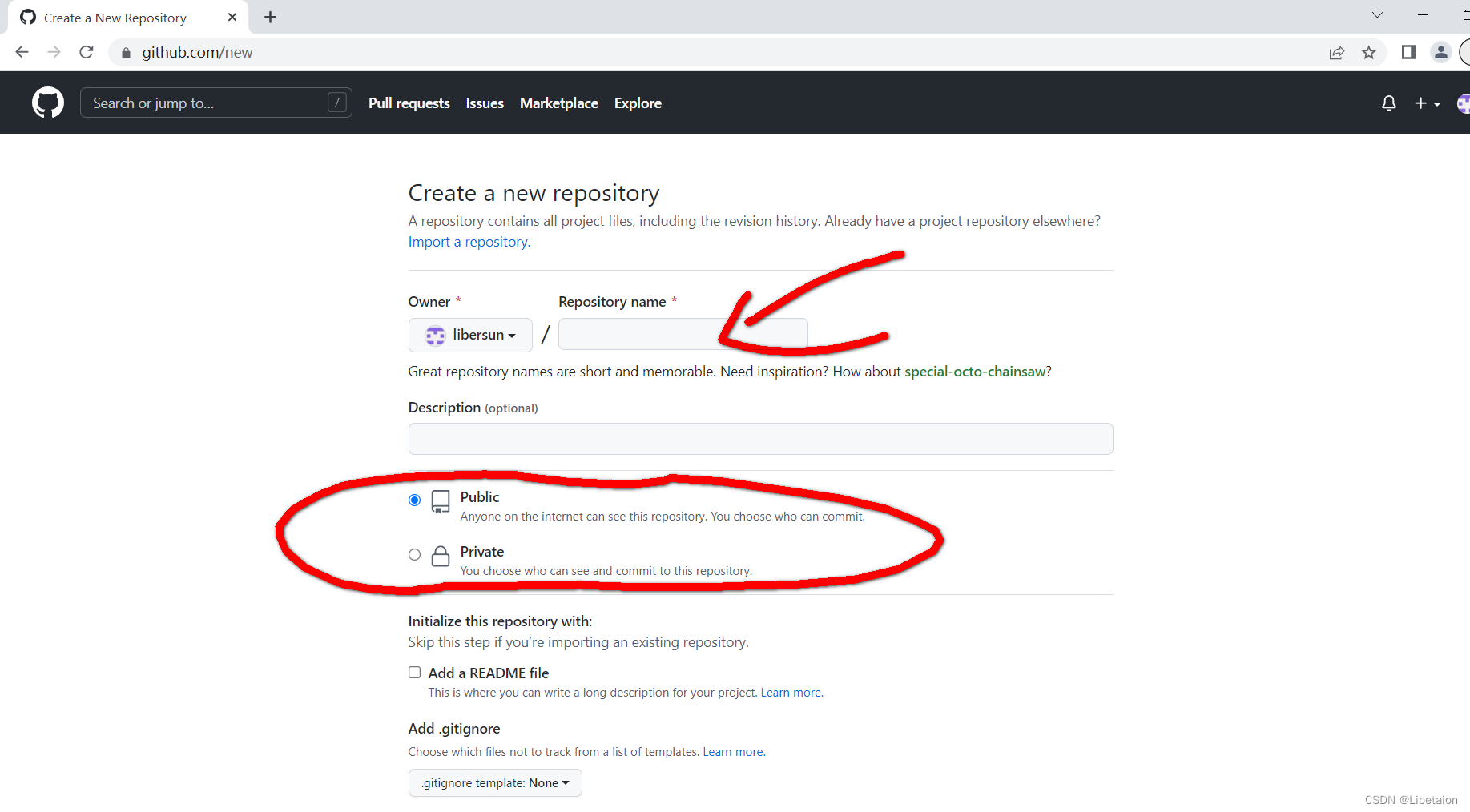The width and height of the screenshot is (1470, 812).
Task: Share this page using the share icon
Action: [1336, 53]
